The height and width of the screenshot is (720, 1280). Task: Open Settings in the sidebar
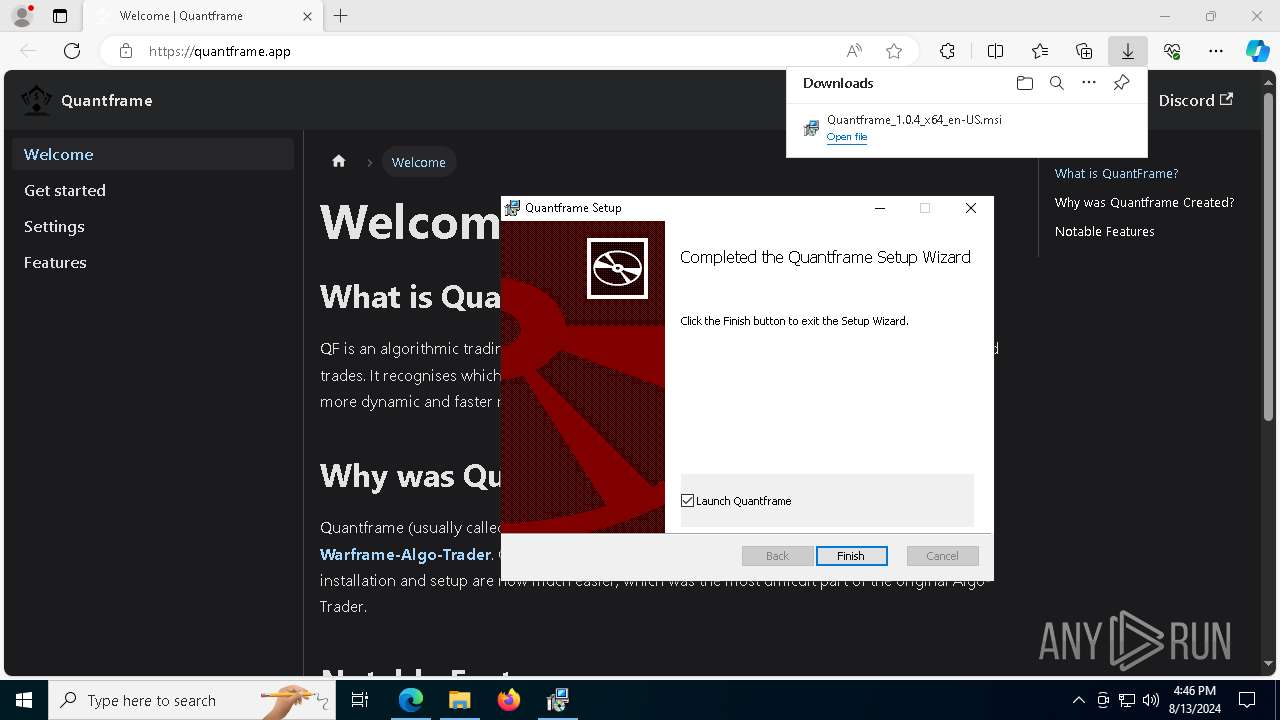pyautogui.click(x=153, y=226)
